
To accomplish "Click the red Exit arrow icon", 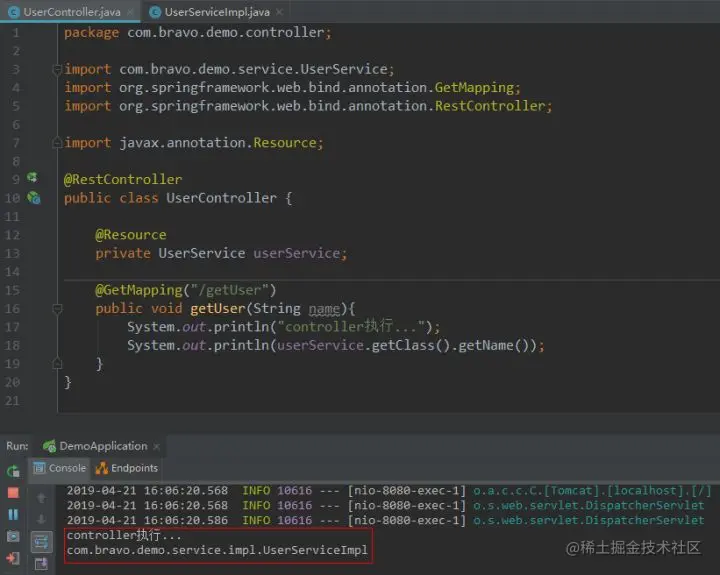I will (x=13, y=558).
